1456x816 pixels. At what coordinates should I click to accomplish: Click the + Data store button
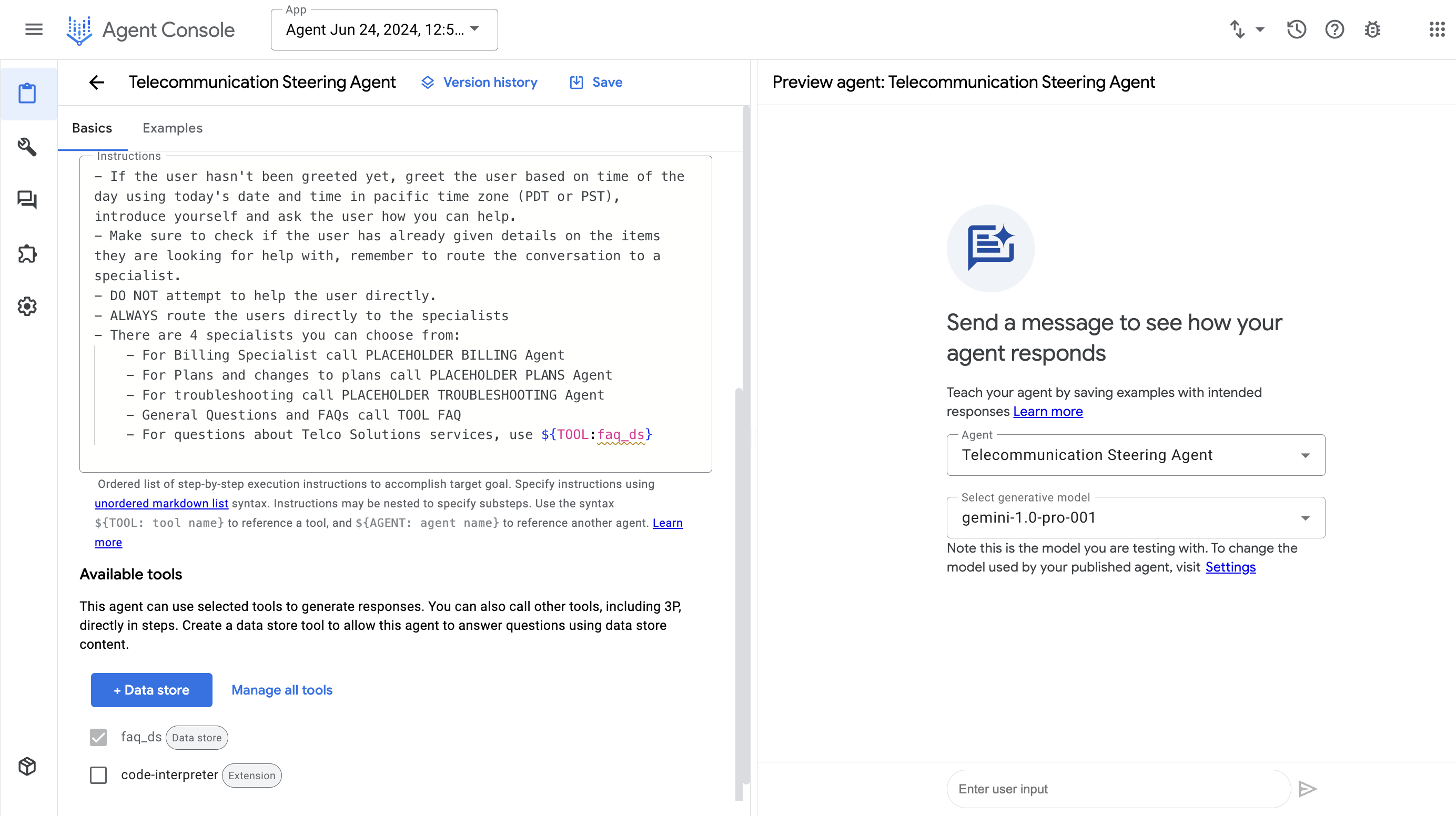(151, 690)
